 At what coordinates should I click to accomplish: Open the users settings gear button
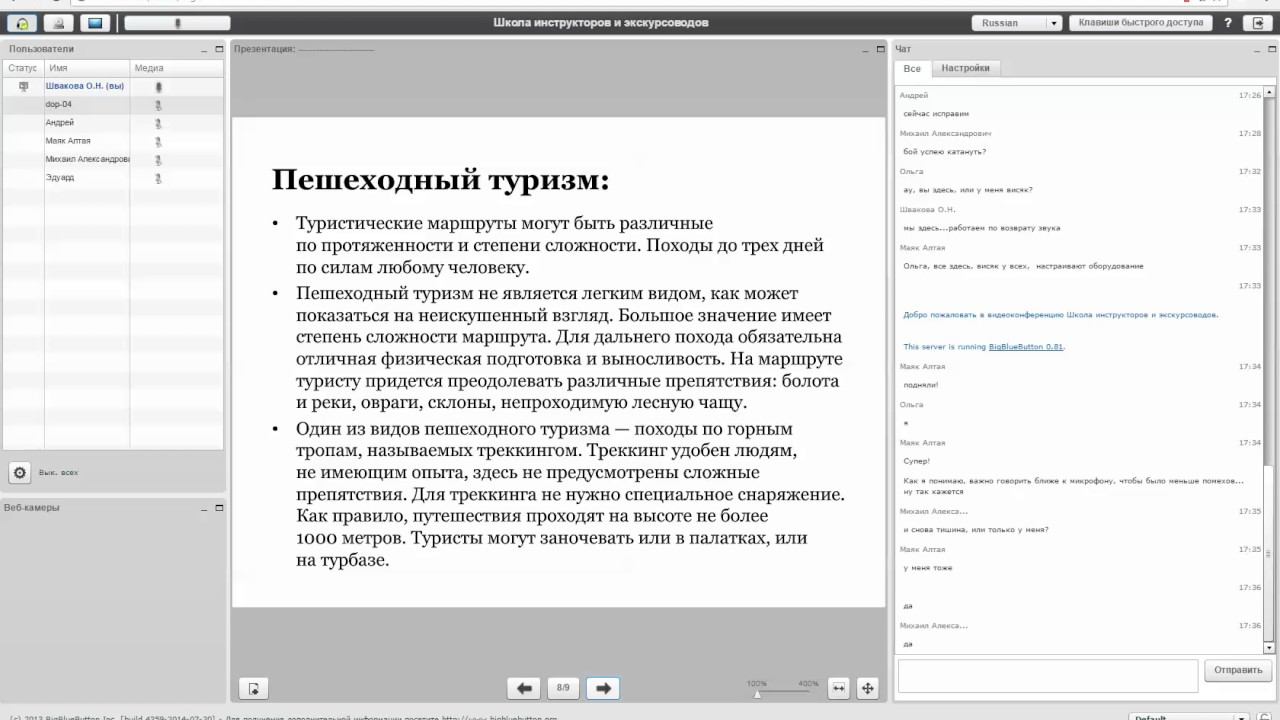point(19,472)
